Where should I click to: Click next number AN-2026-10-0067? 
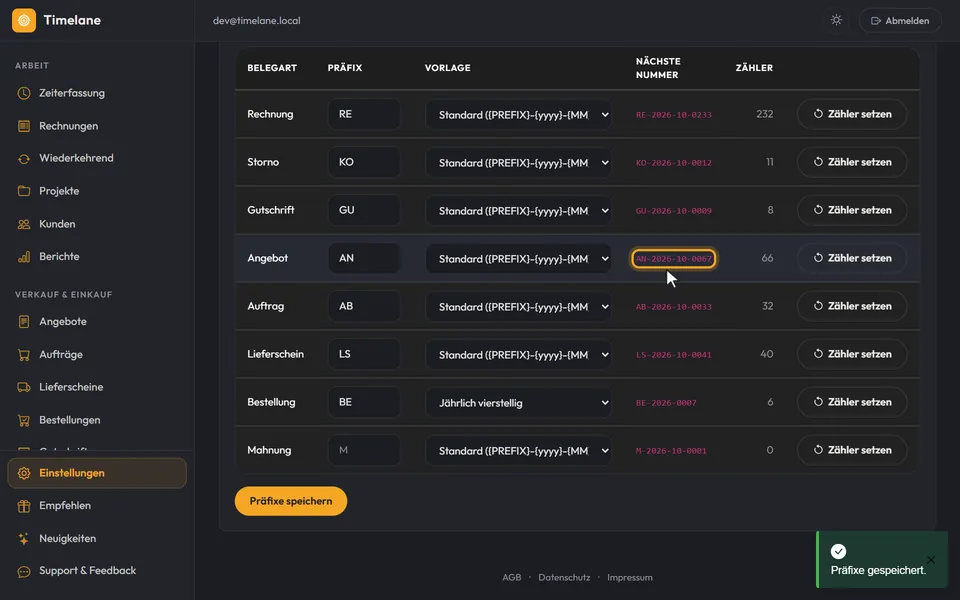coord(673,258)
